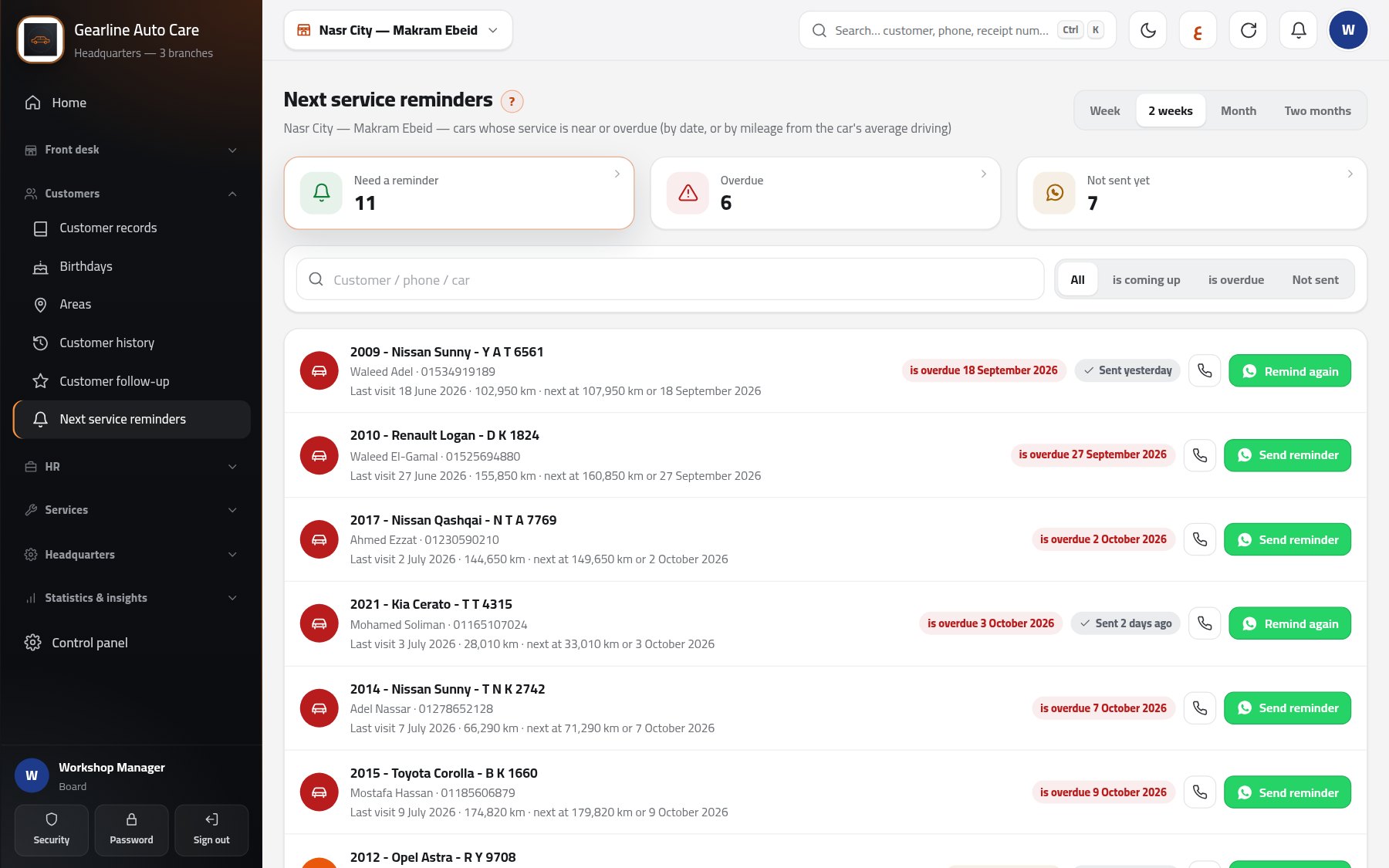Open the help question mark next to the title

pyautogui.click(x=512, y=101)
